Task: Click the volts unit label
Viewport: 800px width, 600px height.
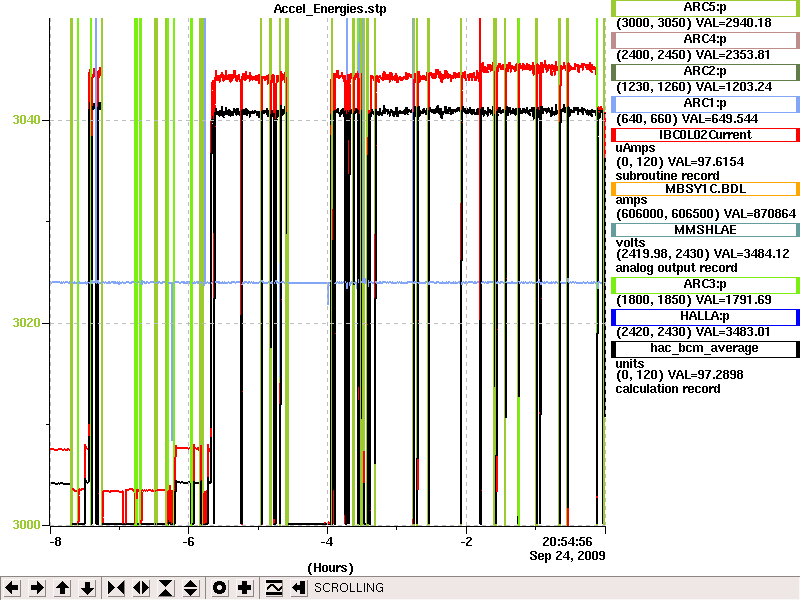Action: coord(630,243)
